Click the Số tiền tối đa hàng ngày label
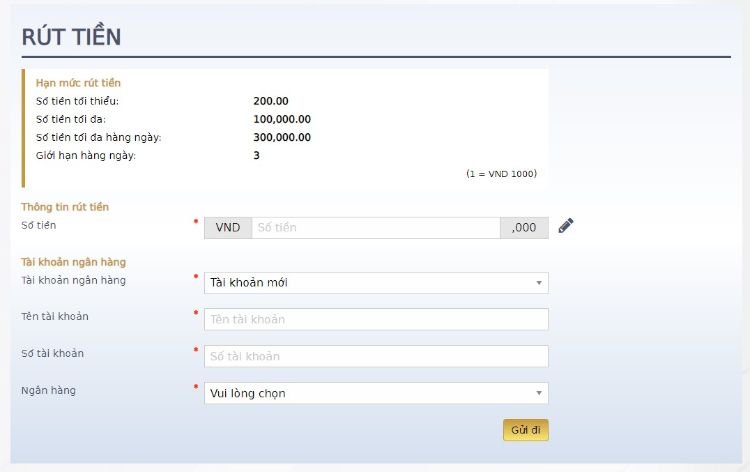Image resolution: width=750 pixels, height=472 pixels. [98, 137]
